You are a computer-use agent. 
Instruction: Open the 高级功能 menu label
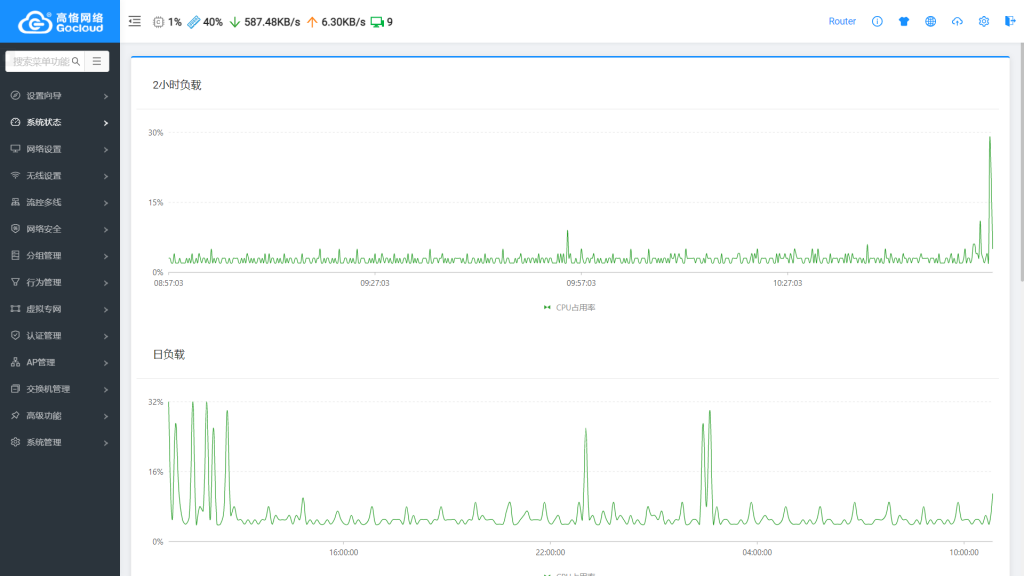point(44,416)
